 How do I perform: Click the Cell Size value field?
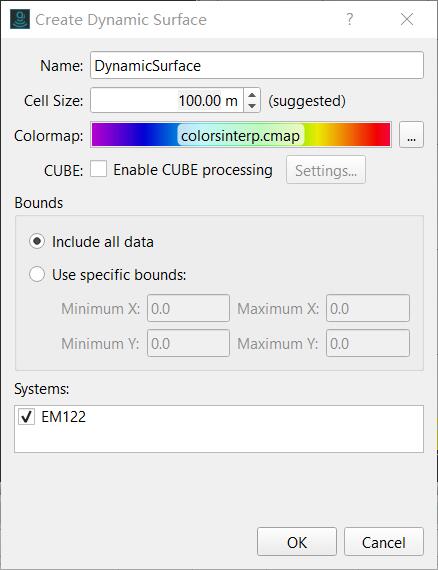[167, 100]
